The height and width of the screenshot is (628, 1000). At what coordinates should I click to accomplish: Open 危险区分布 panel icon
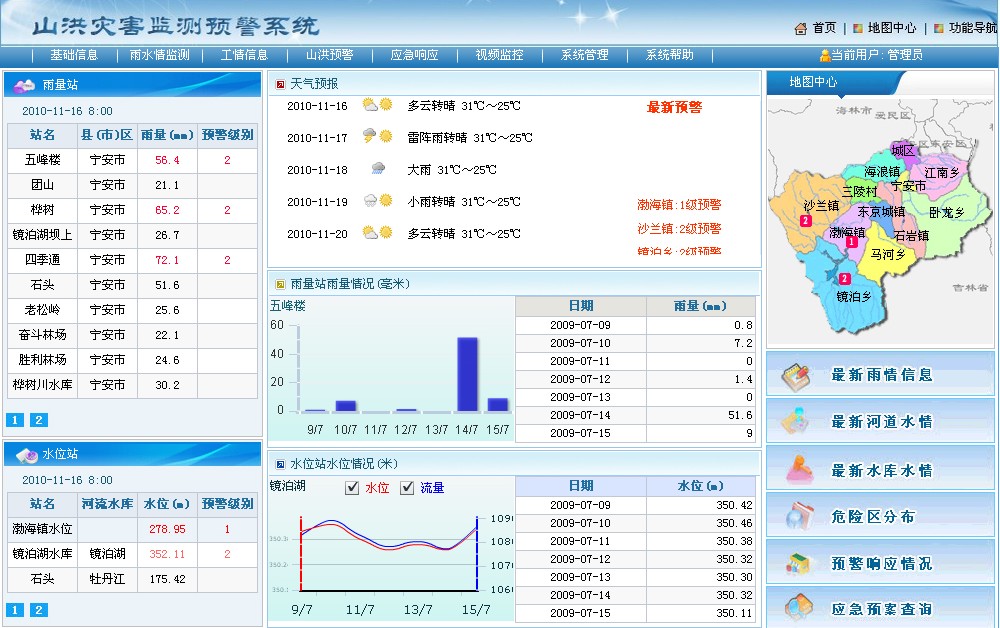(x=797, y=516)
